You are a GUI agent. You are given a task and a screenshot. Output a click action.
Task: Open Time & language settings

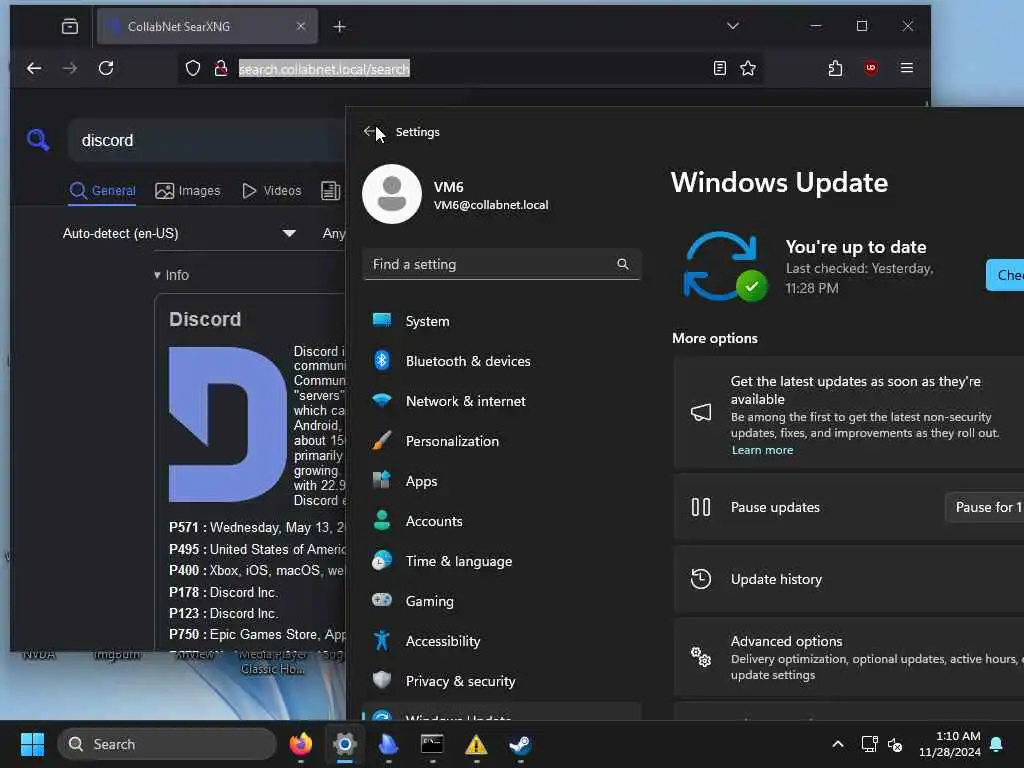pos(502,560)
